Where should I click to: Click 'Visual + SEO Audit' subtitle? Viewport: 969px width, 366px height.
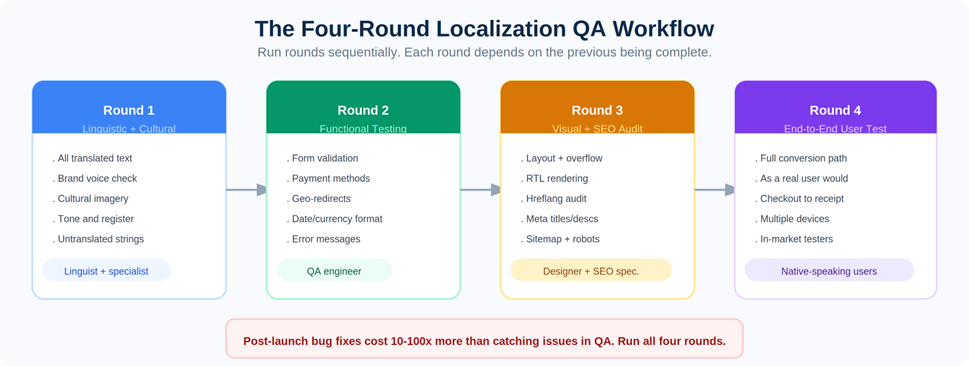(598, 129)
